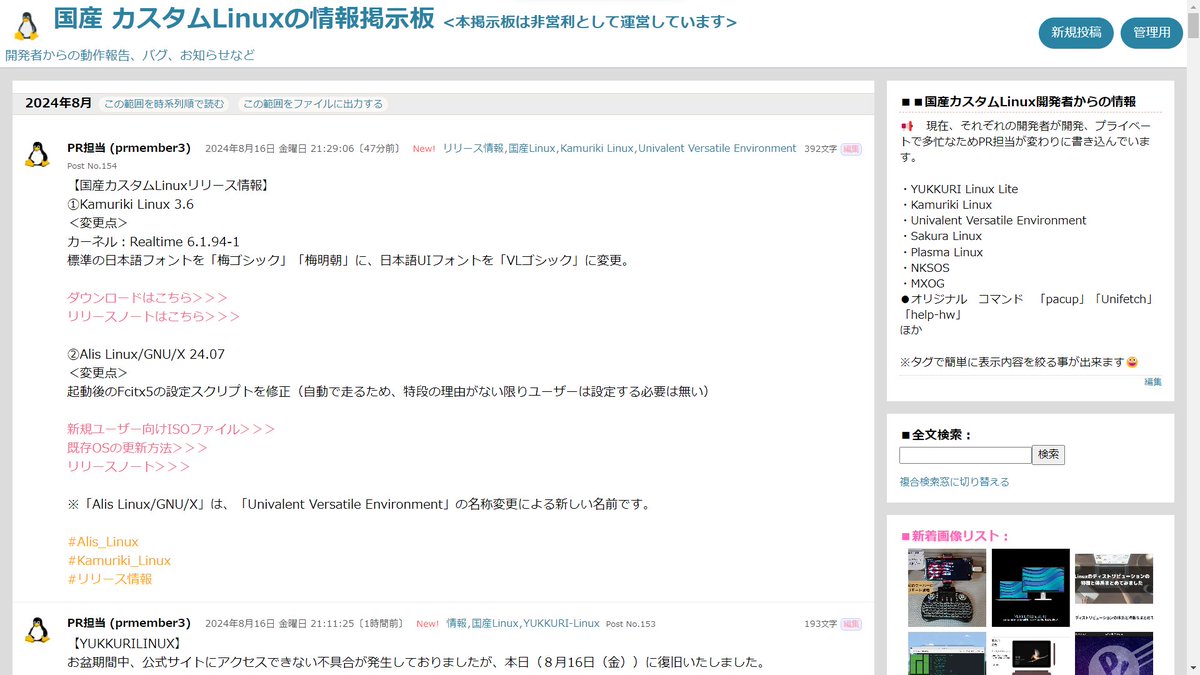Filter by 情報 tag on Post 153
This screenshot has height=675, width=1200.
click(456, 623)
